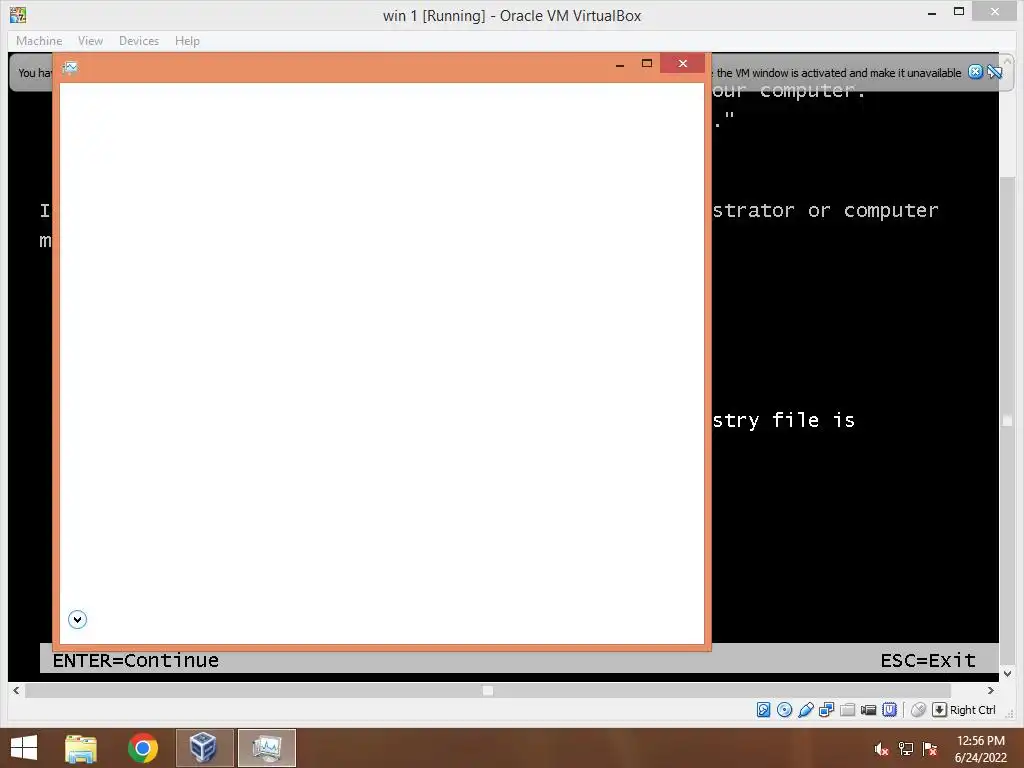1024x768 pixels.
Task: Open File Explorer from the taskbar
Action: click(x=81, y=748)
